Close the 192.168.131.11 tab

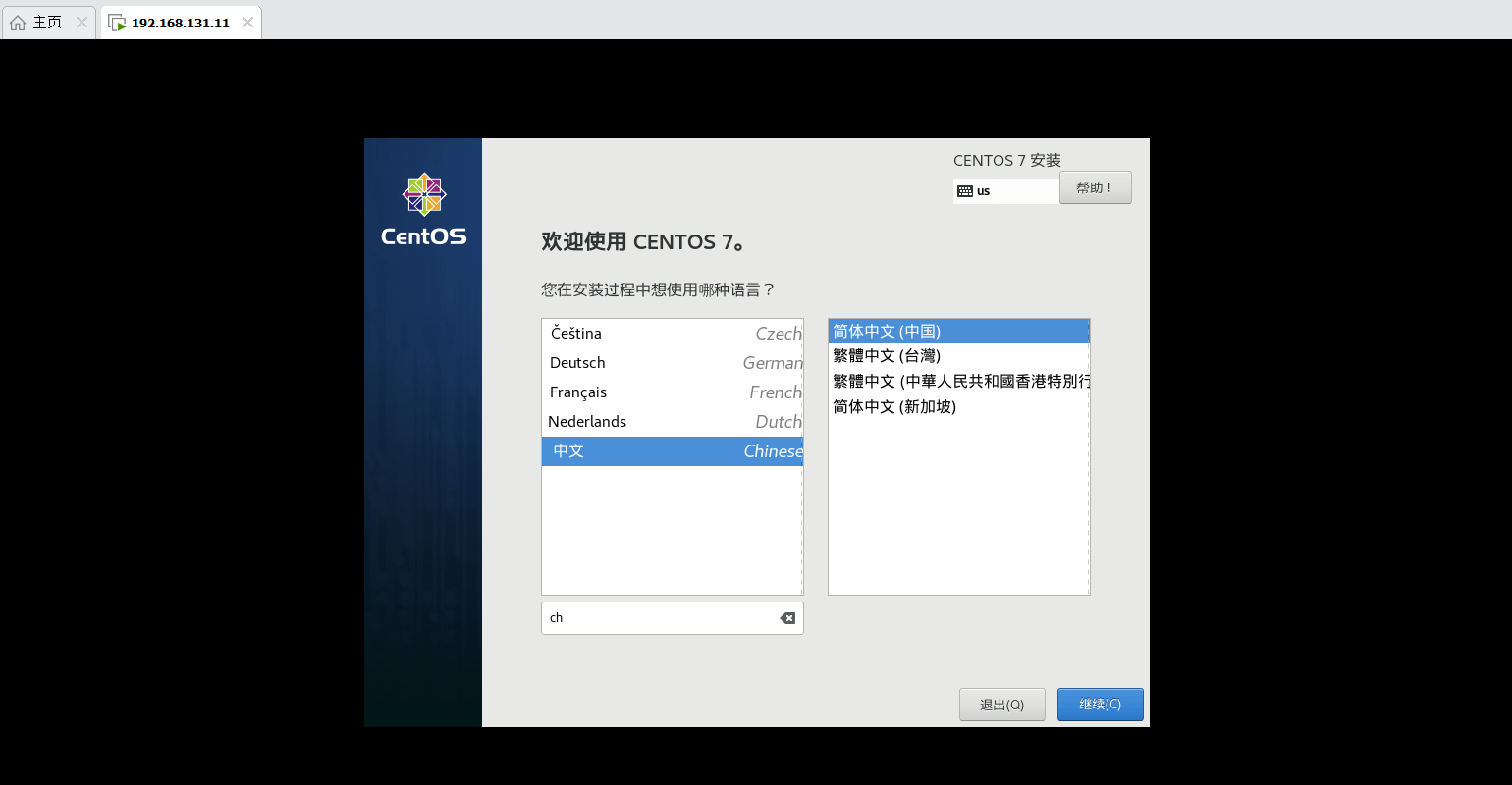tap(247, 23)
